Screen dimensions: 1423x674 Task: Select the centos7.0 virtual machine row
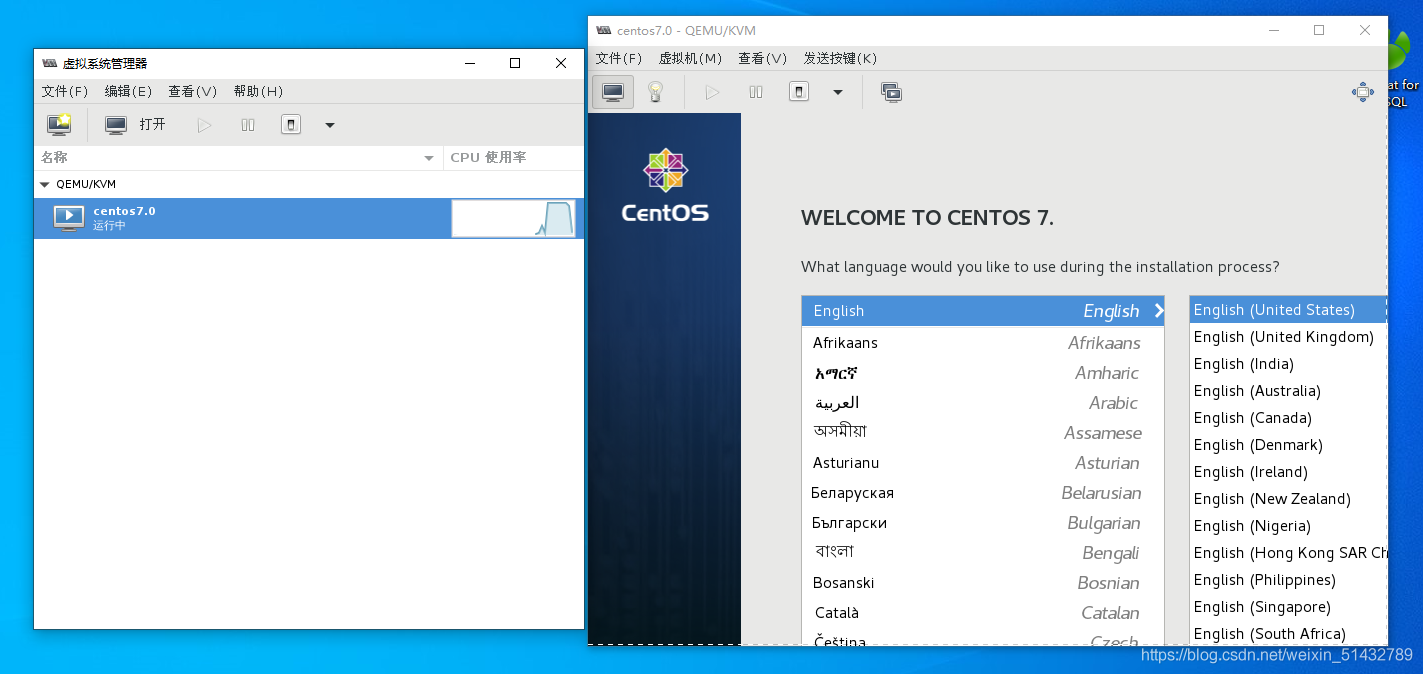(309, 218)
